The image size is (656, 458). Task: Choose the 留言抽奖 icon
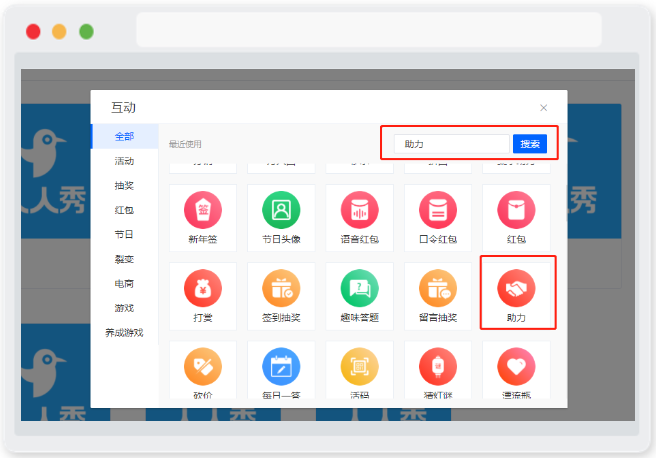tap(438, 288)
